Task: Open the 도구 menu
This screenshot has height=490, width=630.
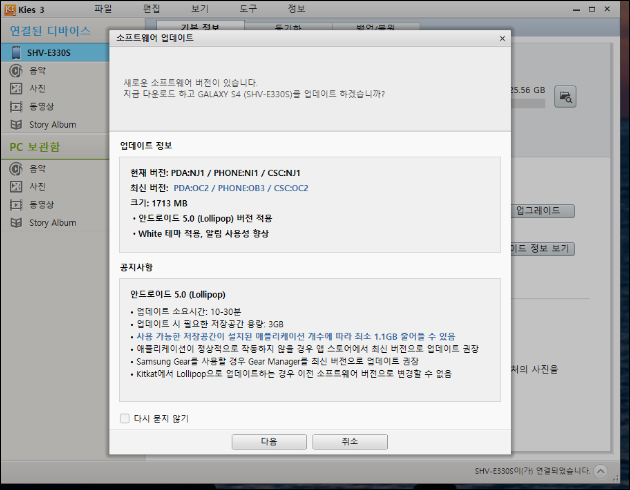Action: [248, 9]
